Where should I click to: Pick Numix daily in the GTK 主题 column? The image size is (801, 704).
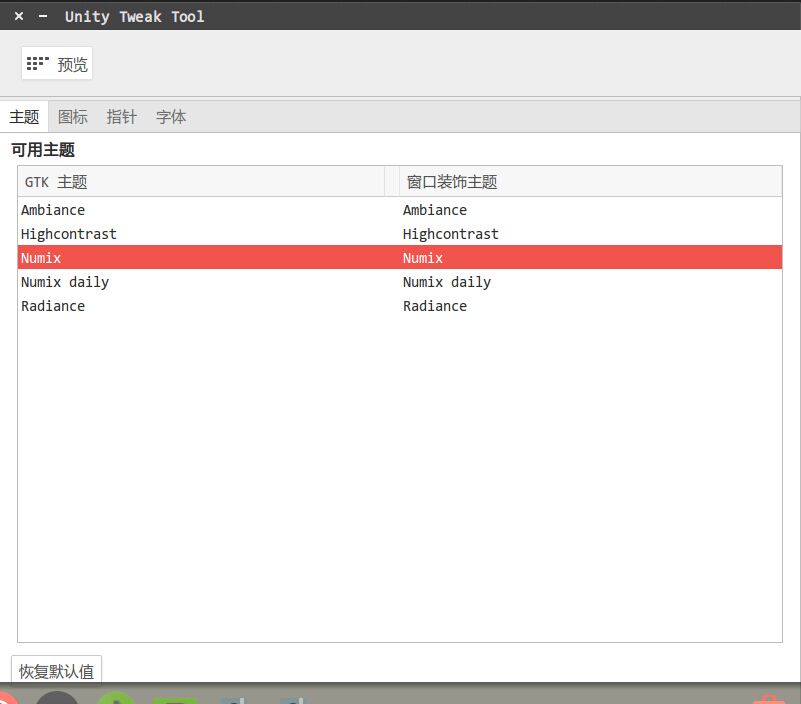pyautogui.click(x=65, y=282)
